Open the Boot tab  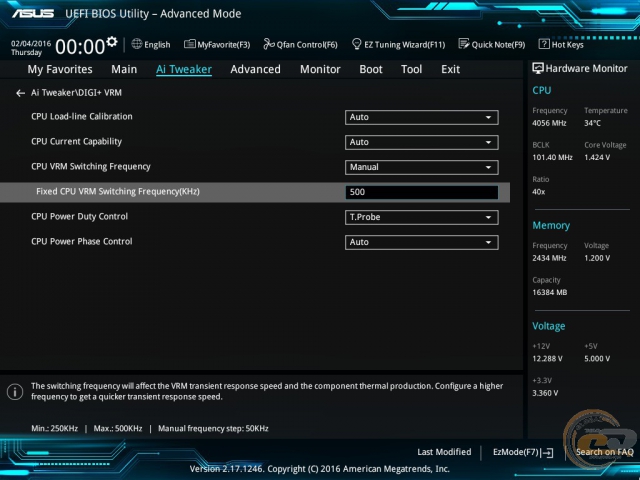tap(371, 69)
